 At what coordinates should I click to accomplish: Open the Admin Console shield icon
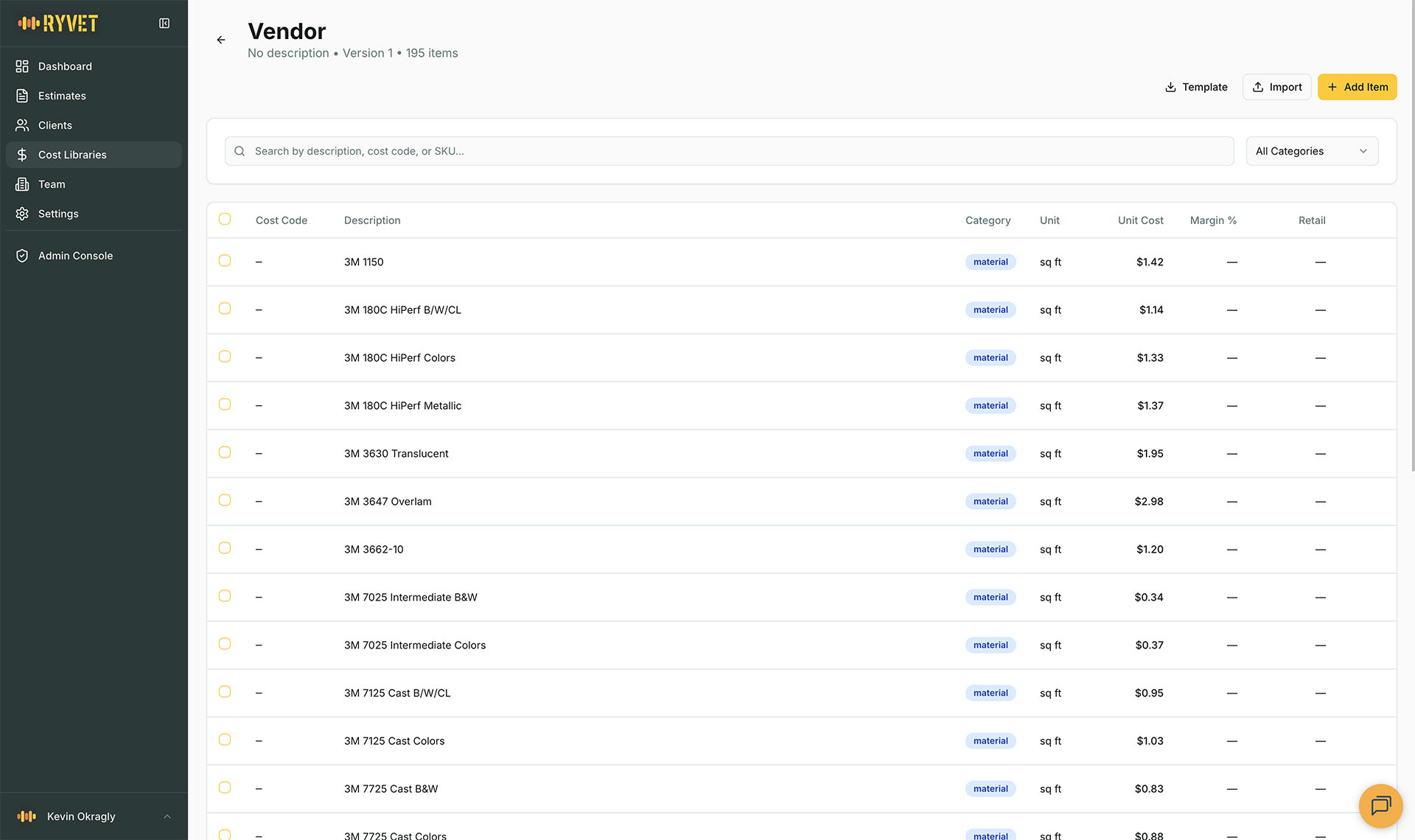(x=22, y=256)
